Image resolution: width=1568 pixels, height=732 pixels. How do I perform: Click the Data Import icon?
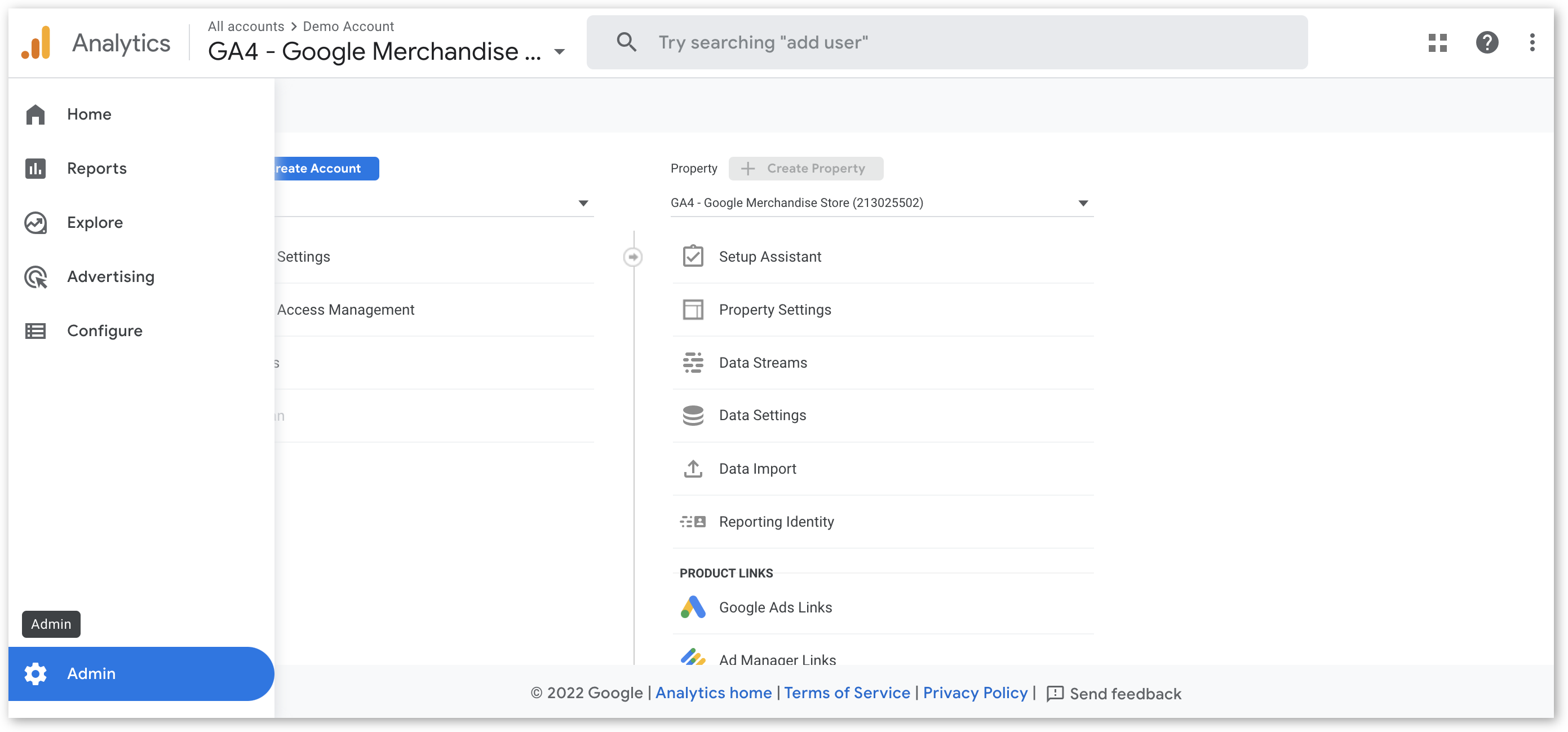pos(693,468)
